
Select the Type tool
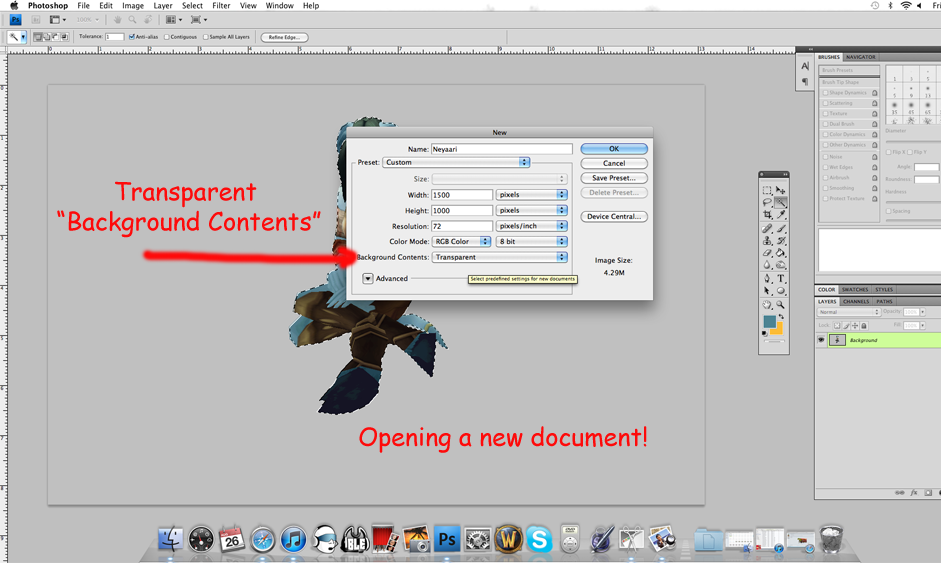point(781,279)
